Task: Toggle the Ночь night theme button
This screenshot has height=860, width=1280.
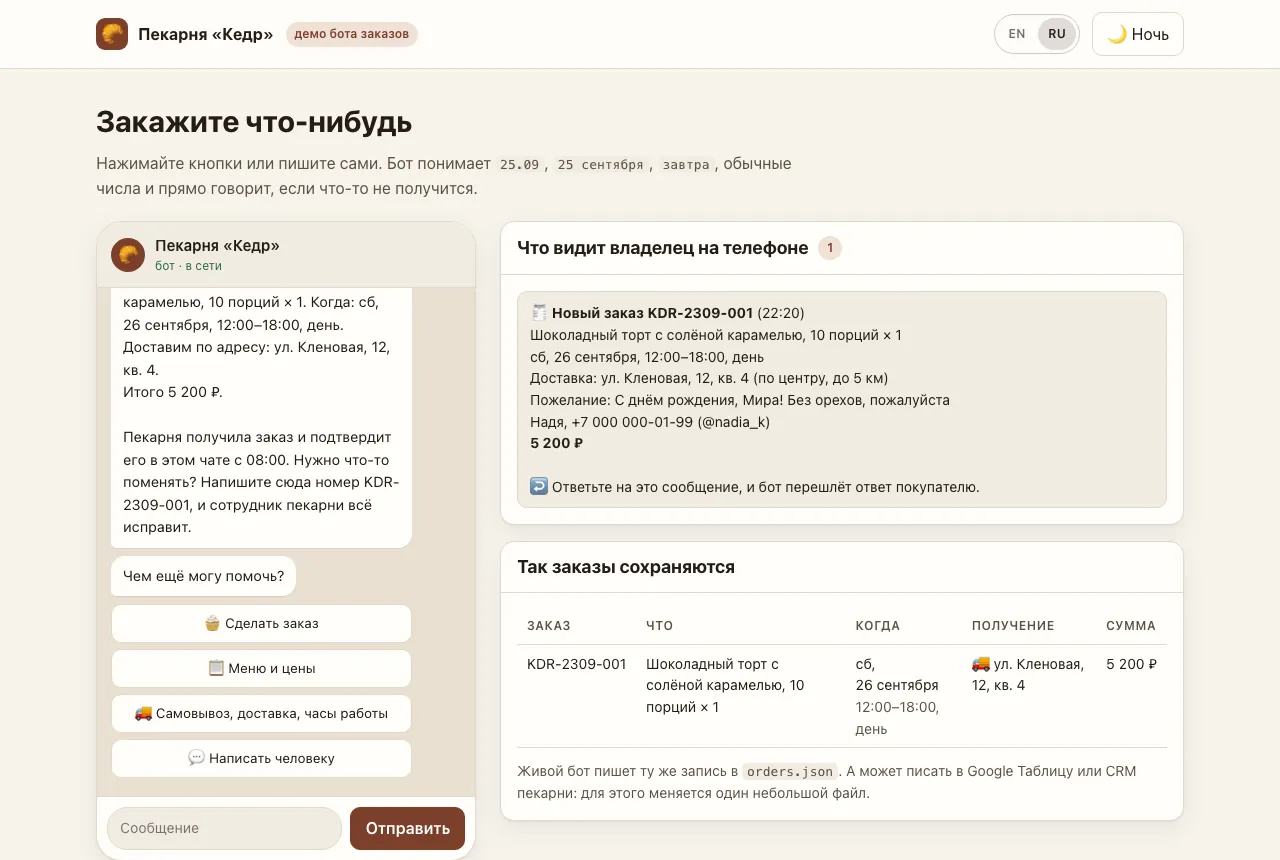Action: 1138,34
